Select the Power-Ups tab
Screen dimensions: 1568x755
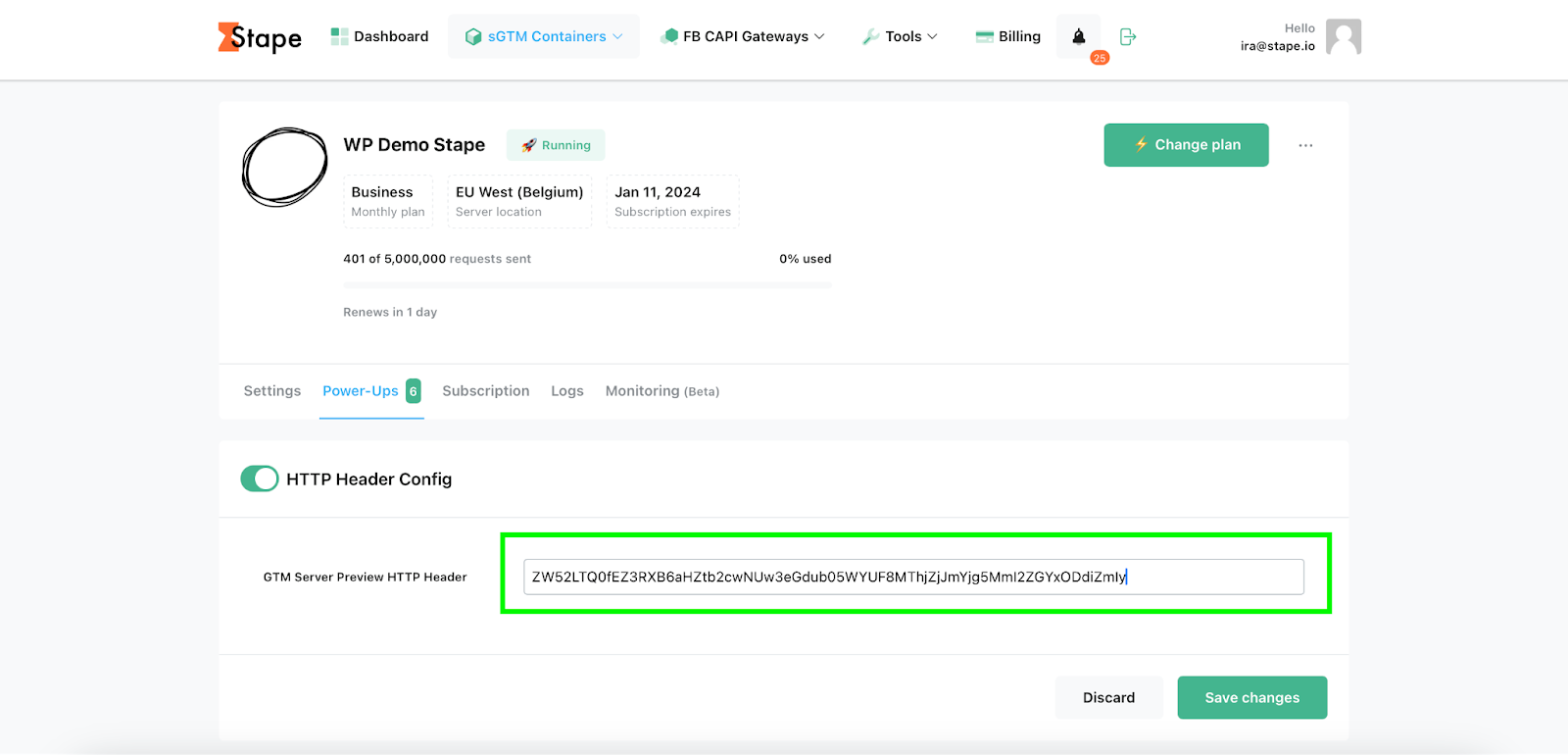click(371, 391)
